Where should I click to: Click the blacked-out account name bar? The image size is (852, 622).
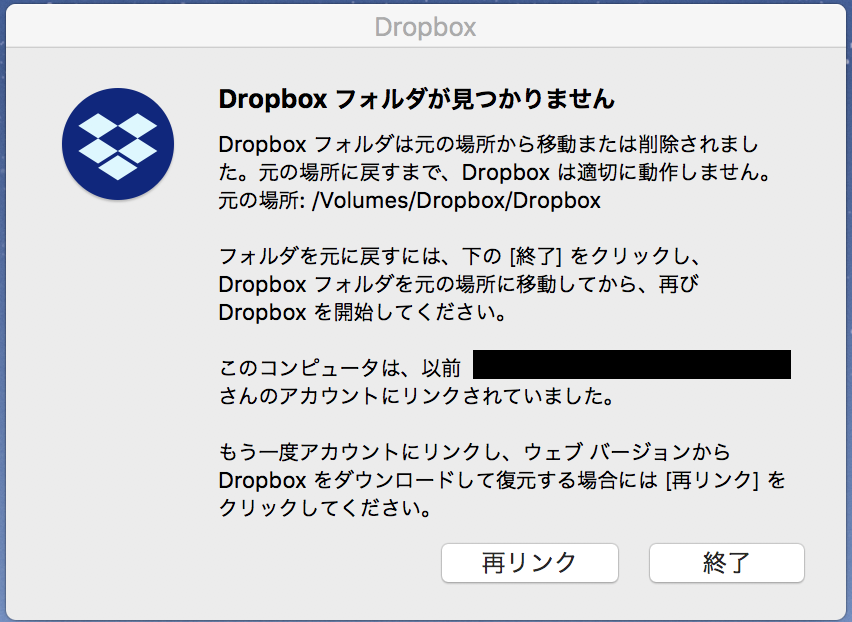tap(632, 365)
